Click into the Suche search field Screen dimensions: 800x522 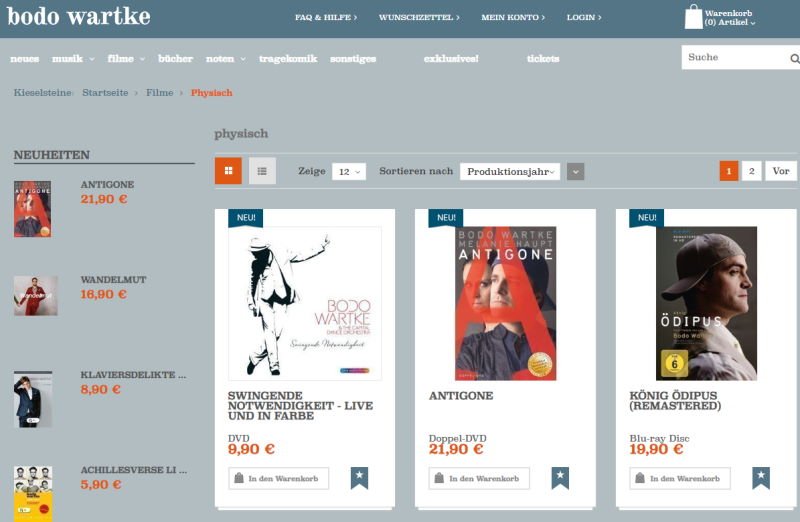click(x=735, y=57)
